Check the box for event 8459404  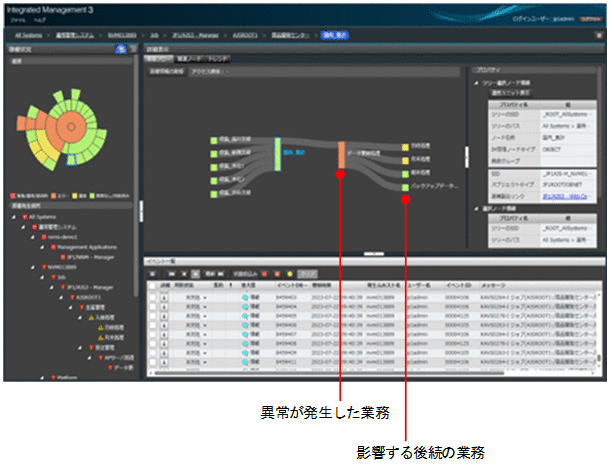[x=153, y=307]
